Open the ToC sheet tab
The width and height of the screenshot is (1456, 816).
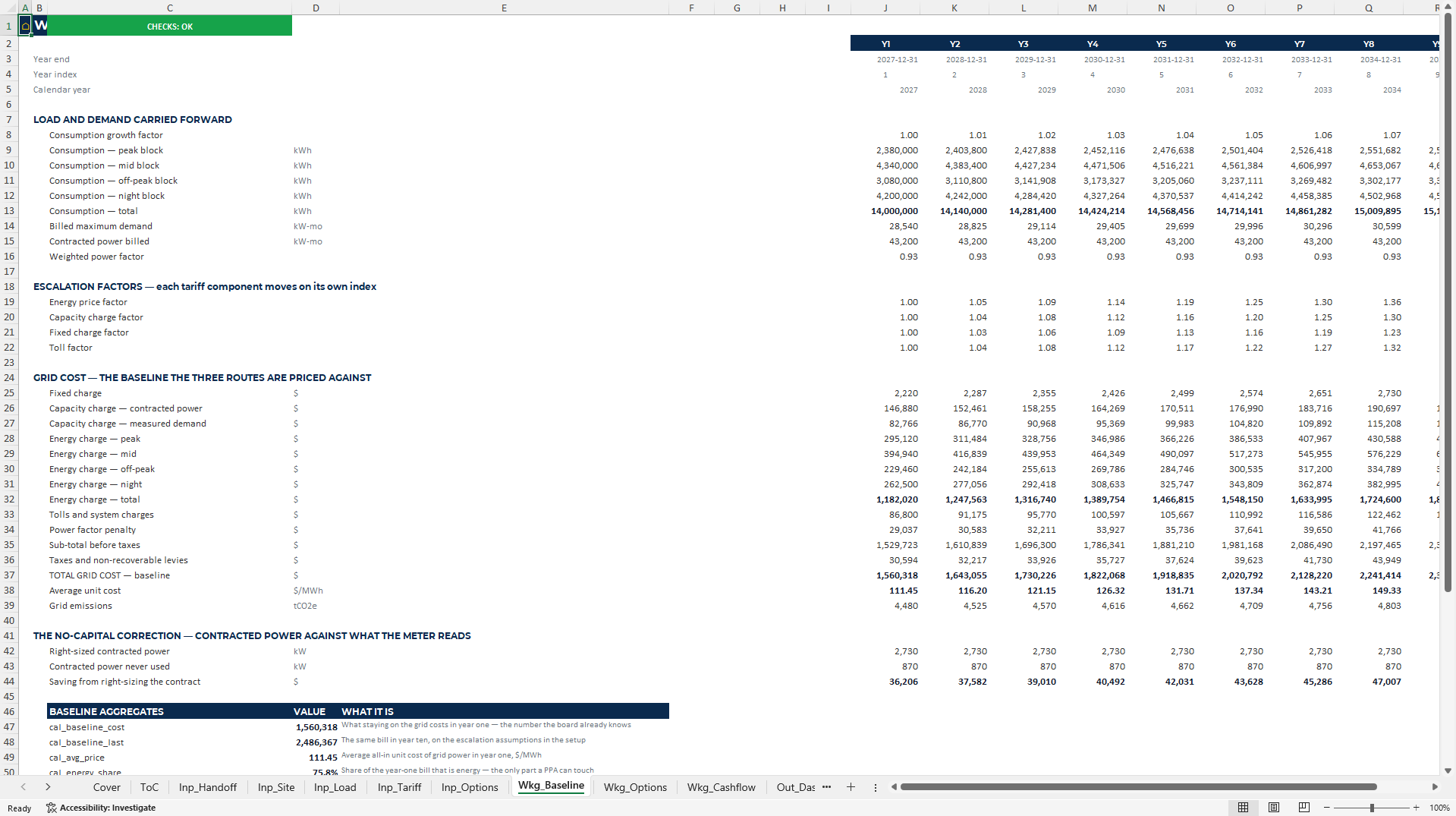point(149,787)
